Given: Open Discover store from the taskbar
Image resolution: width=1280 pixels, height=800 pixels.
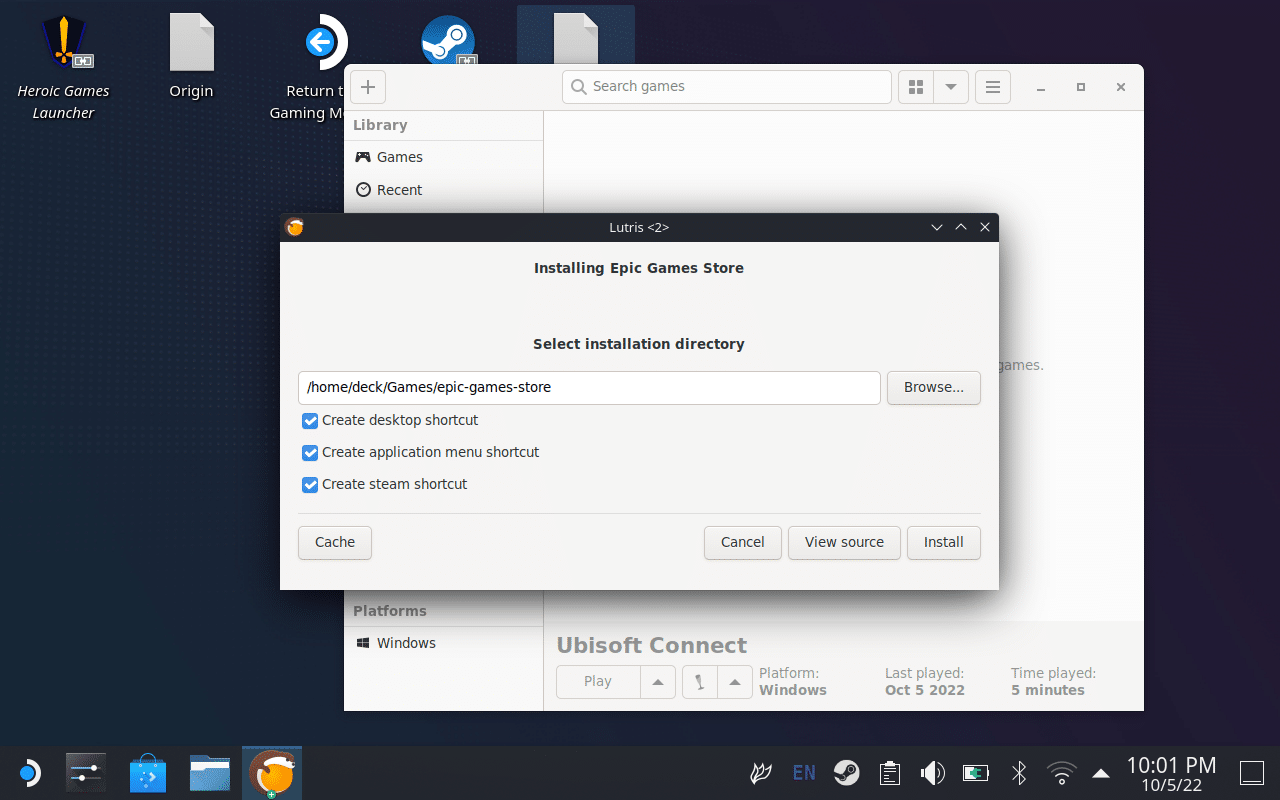Looking at the screenshot, I should click(x=148, y=773).
